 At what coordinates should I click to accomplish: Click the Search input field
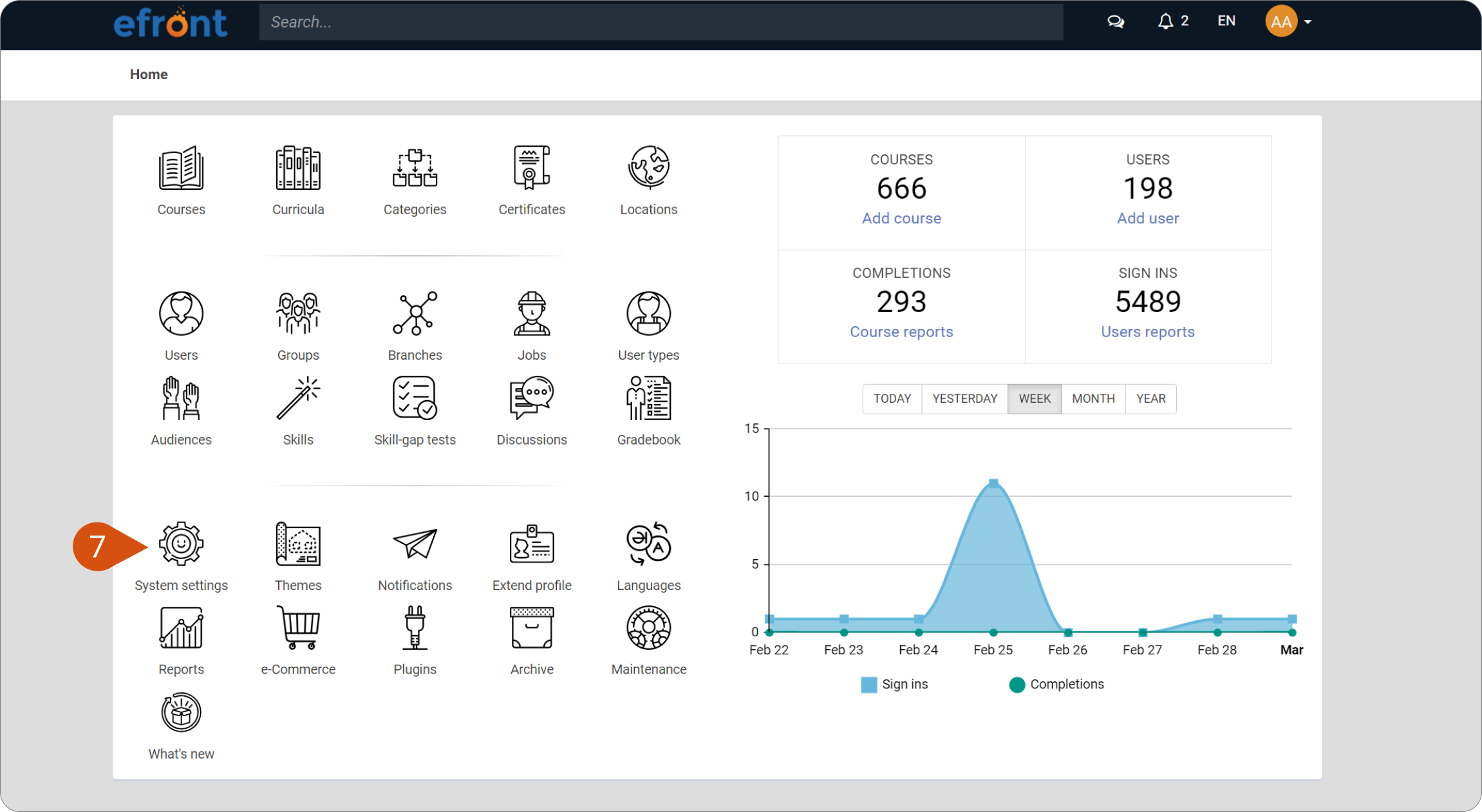[661, 22]
